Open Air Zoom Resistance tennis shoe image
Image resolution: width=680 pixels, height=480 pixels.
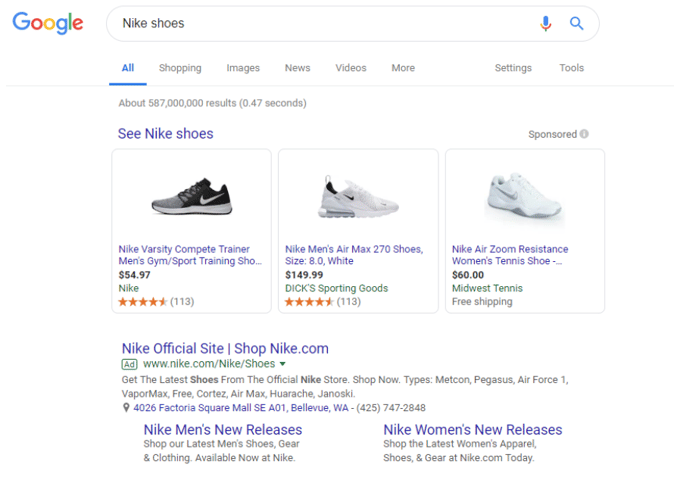pyautogui.click(x=524, y=197)
